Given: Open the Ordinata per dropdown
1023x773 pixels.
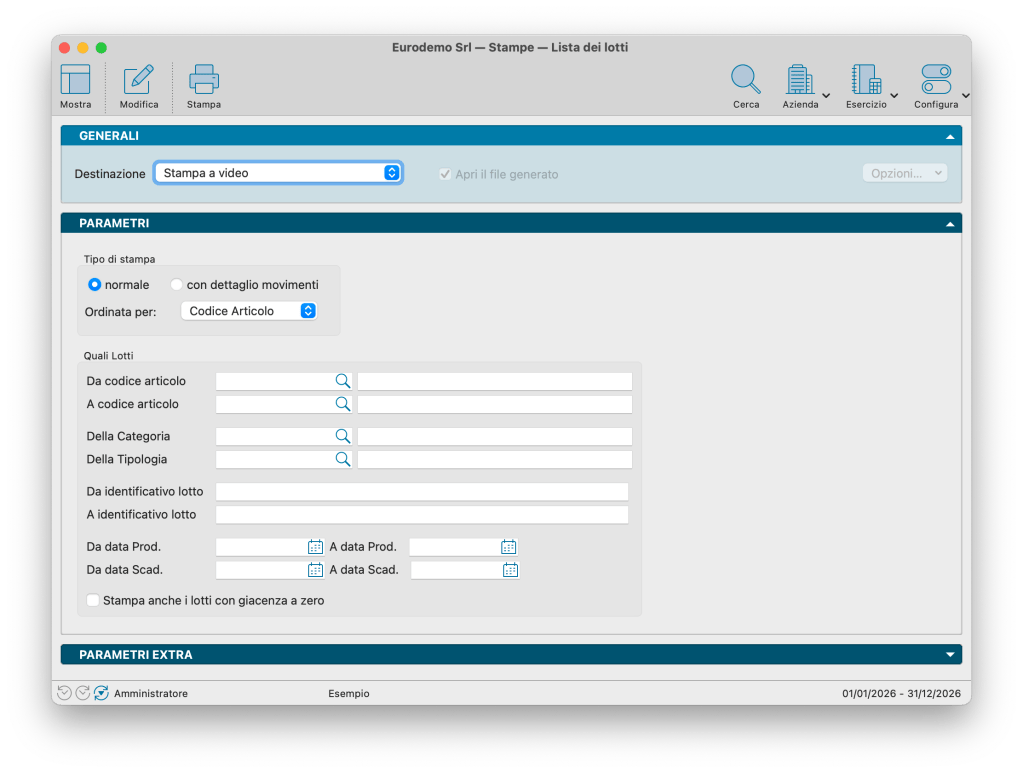Looking at the screenshot, I should 249,311.
